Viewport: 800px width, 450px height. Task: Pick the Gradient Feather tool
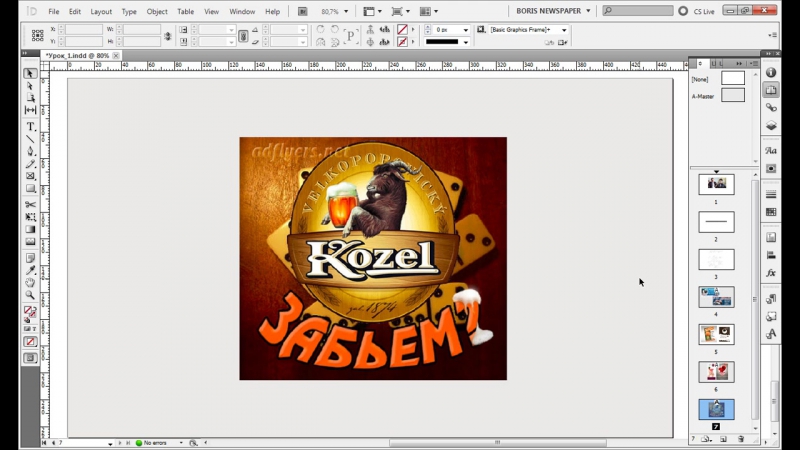(x=30, y=241)
